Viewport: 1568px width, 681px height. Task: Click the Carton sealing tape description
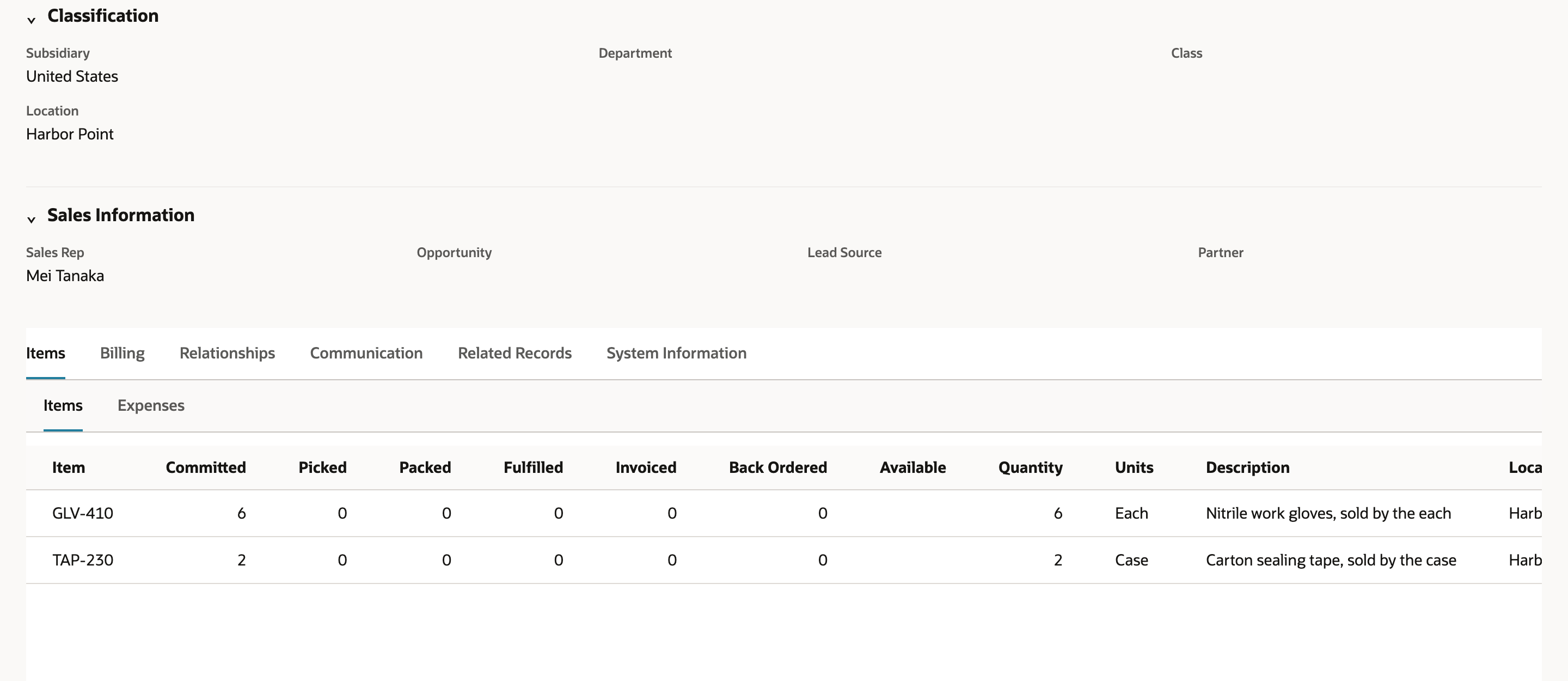tap(1331, 560)
